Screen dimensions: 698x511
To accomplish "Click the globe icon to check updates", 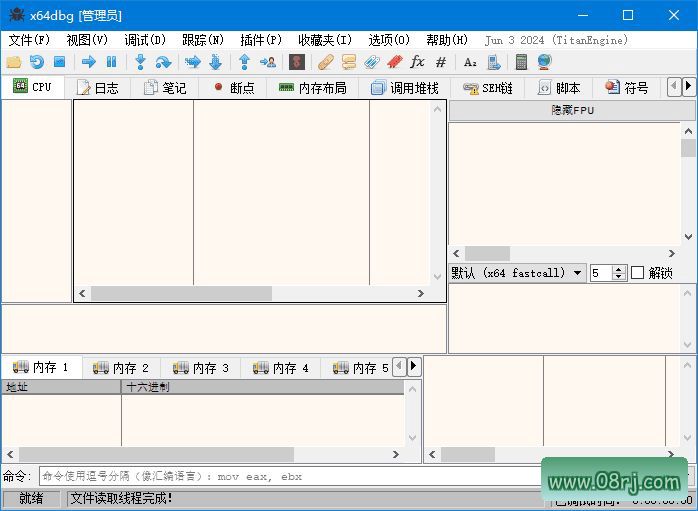I will pyautogui.click(x=544, y=61).
